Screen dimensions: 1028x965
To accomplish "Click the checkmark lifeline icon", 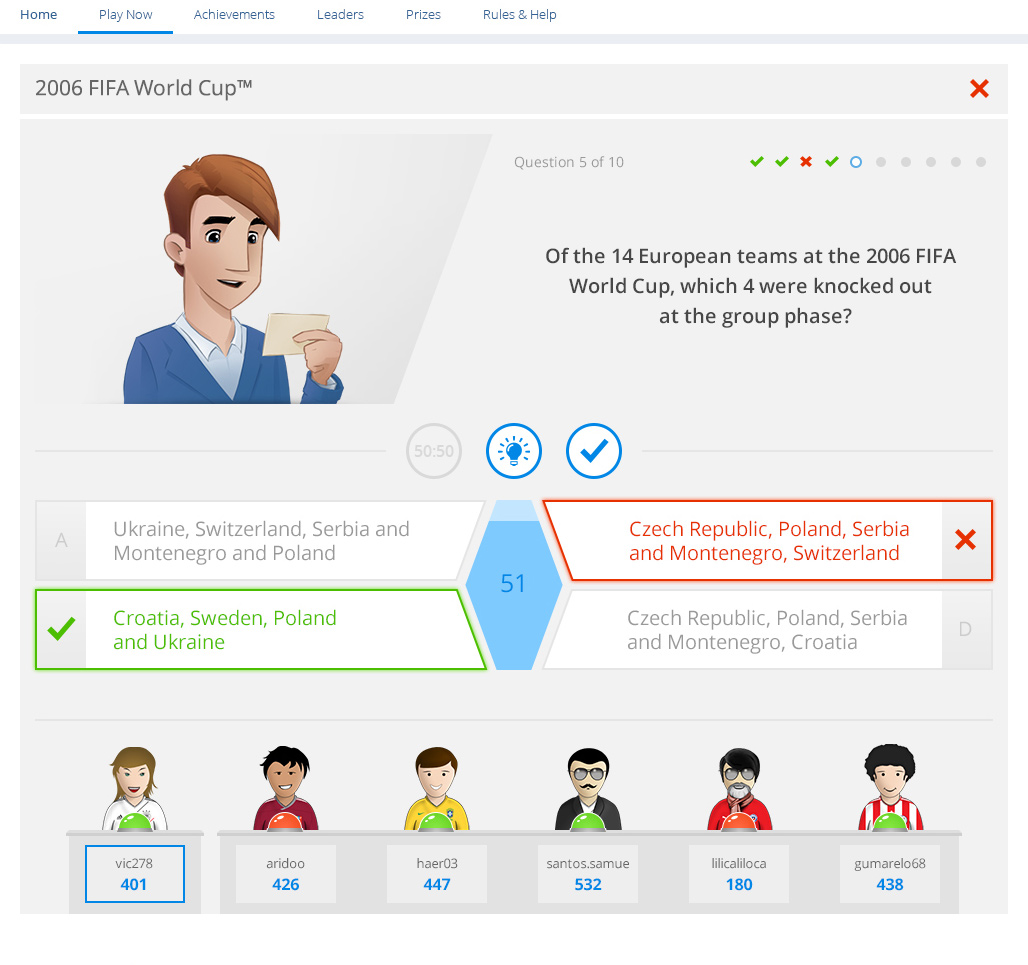I will click(x=593, y=451).
